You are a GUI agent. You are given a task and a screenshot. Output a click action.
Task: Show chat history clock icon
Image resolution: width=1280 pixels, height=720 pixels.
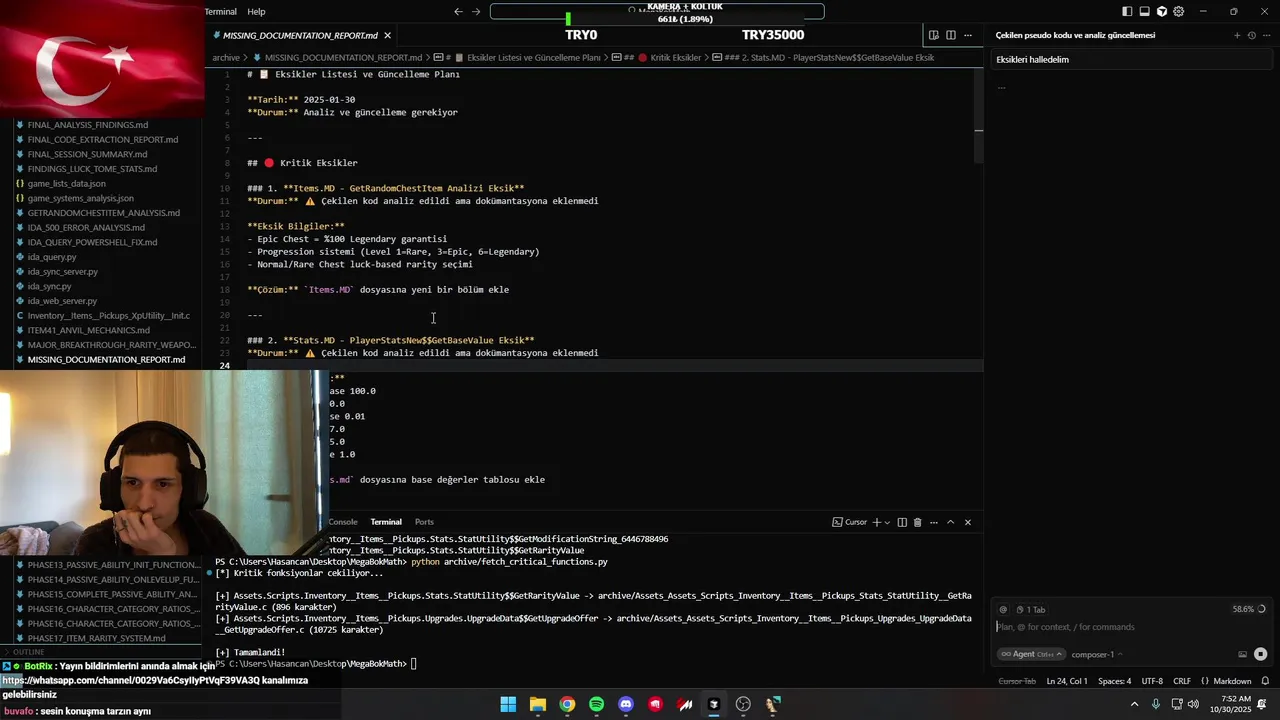click(1251, 35)
